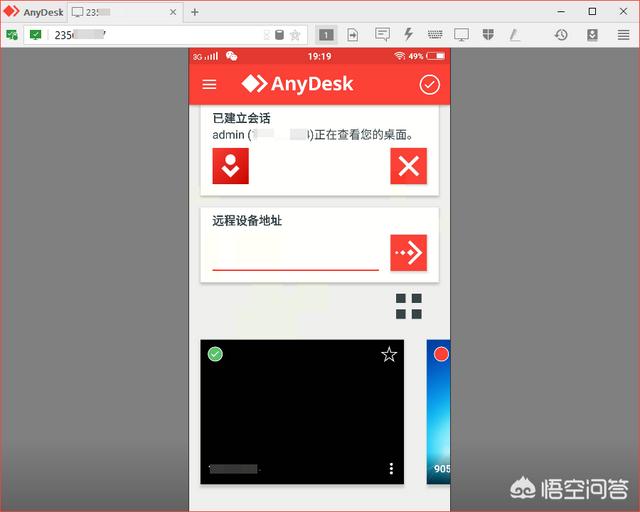Image resolution: width=640 pixels, height=512 pixels.
Task: Open the black recent session thumbnail
Action: pyautogui.click(x=302, y=412)
